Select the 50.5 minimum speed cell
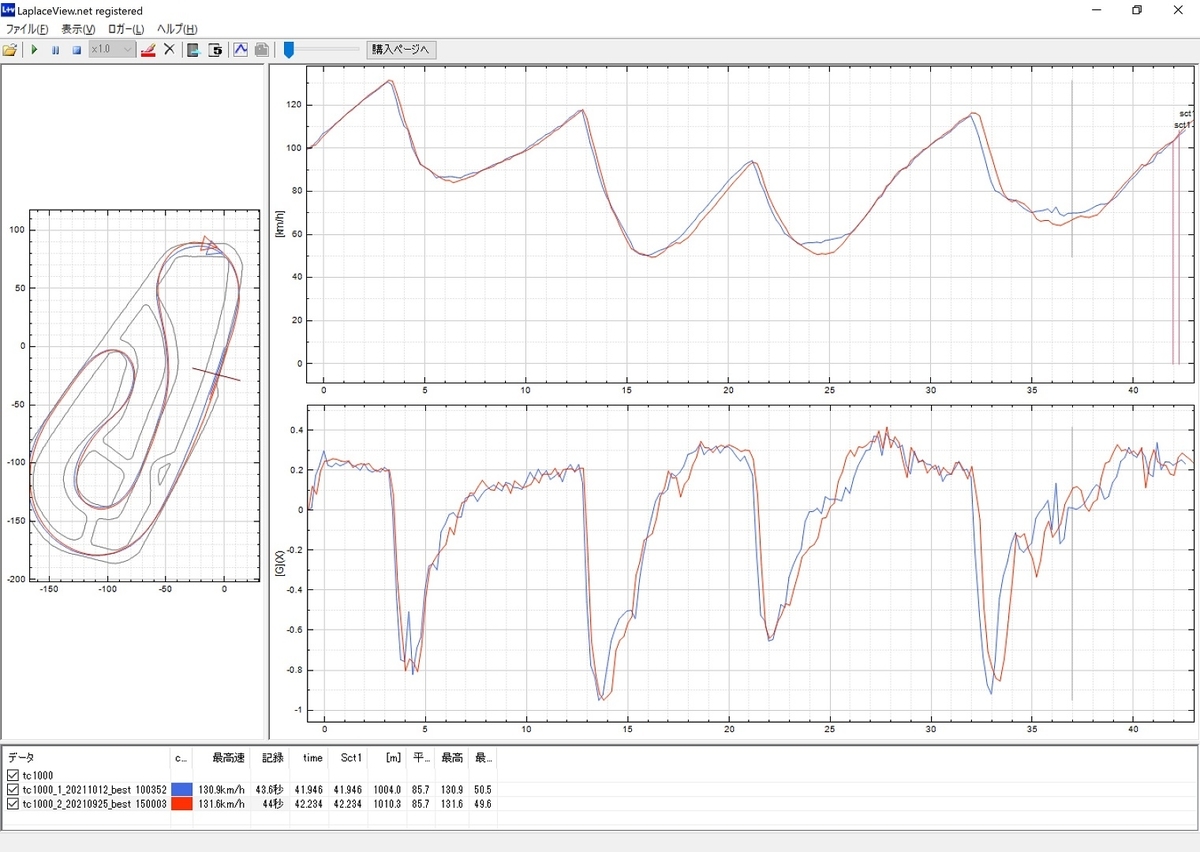 [x=482, y=789]
